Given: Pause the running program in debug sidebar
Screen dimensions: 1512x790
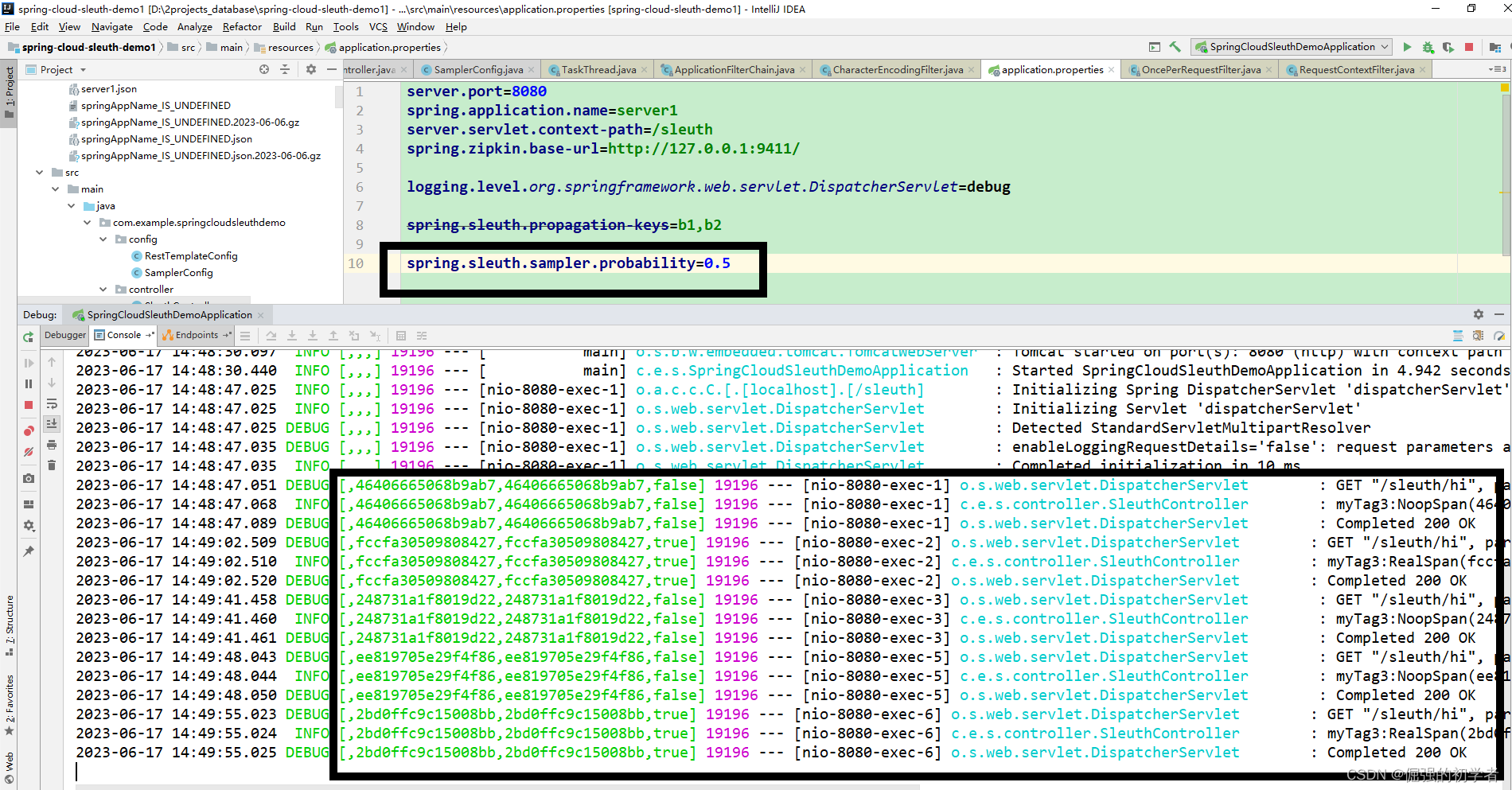Looking at the screenshot, I should [29, 383].
